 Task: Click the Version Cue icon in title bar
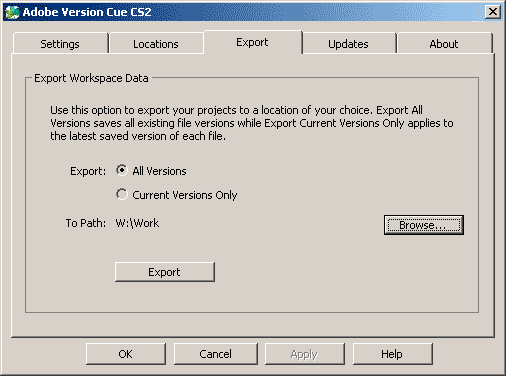point(12,12)
